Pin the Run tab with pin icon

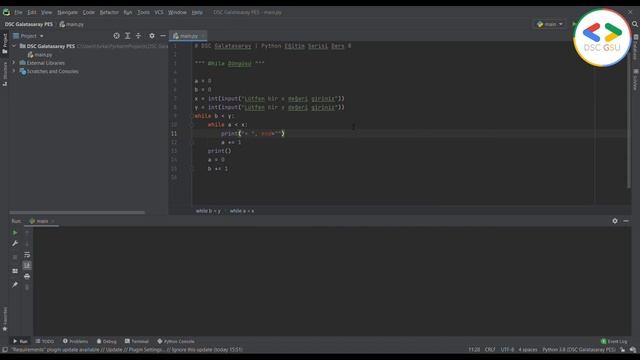[x=15, y=284]
